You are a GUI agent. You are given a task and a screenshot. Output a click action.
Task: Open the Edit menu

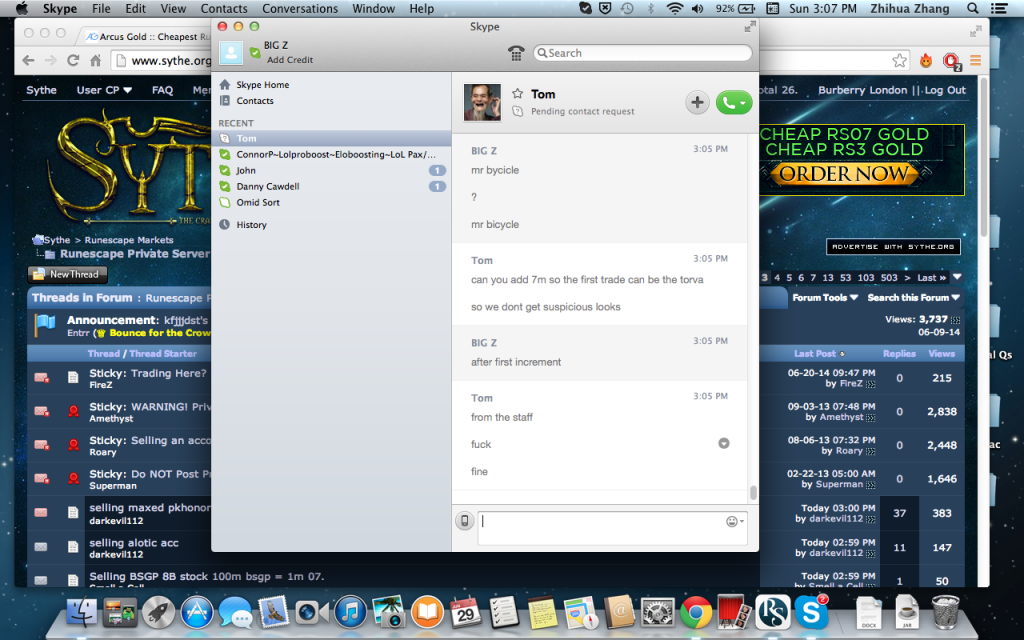point(136,8)
